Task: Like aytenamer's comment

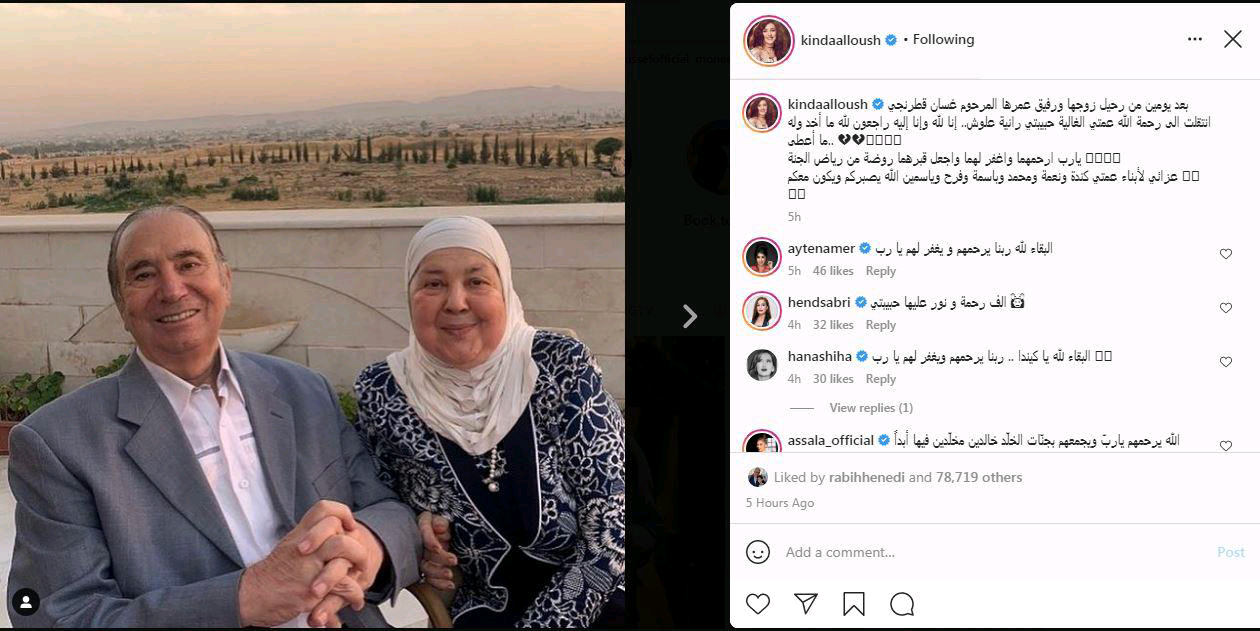Action: (1226, 254)
